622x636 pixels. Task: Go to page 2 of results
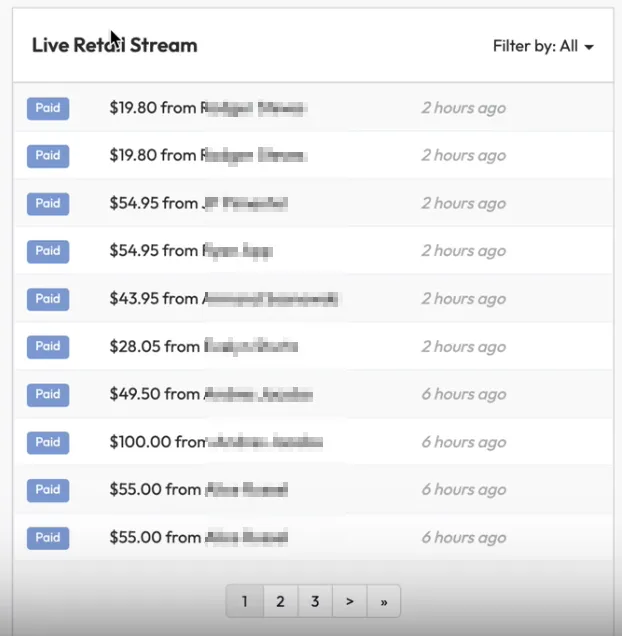(x=280, y=601)
